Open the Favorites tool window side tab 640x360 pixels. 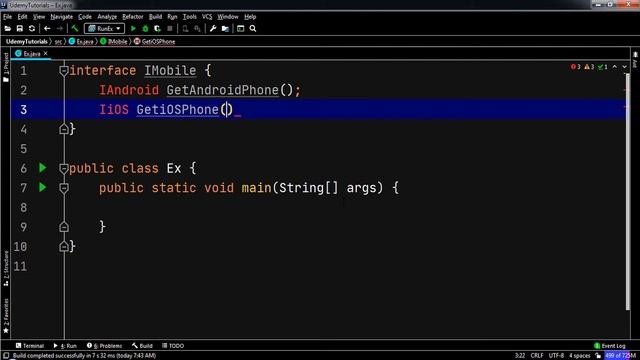[6, 316]
